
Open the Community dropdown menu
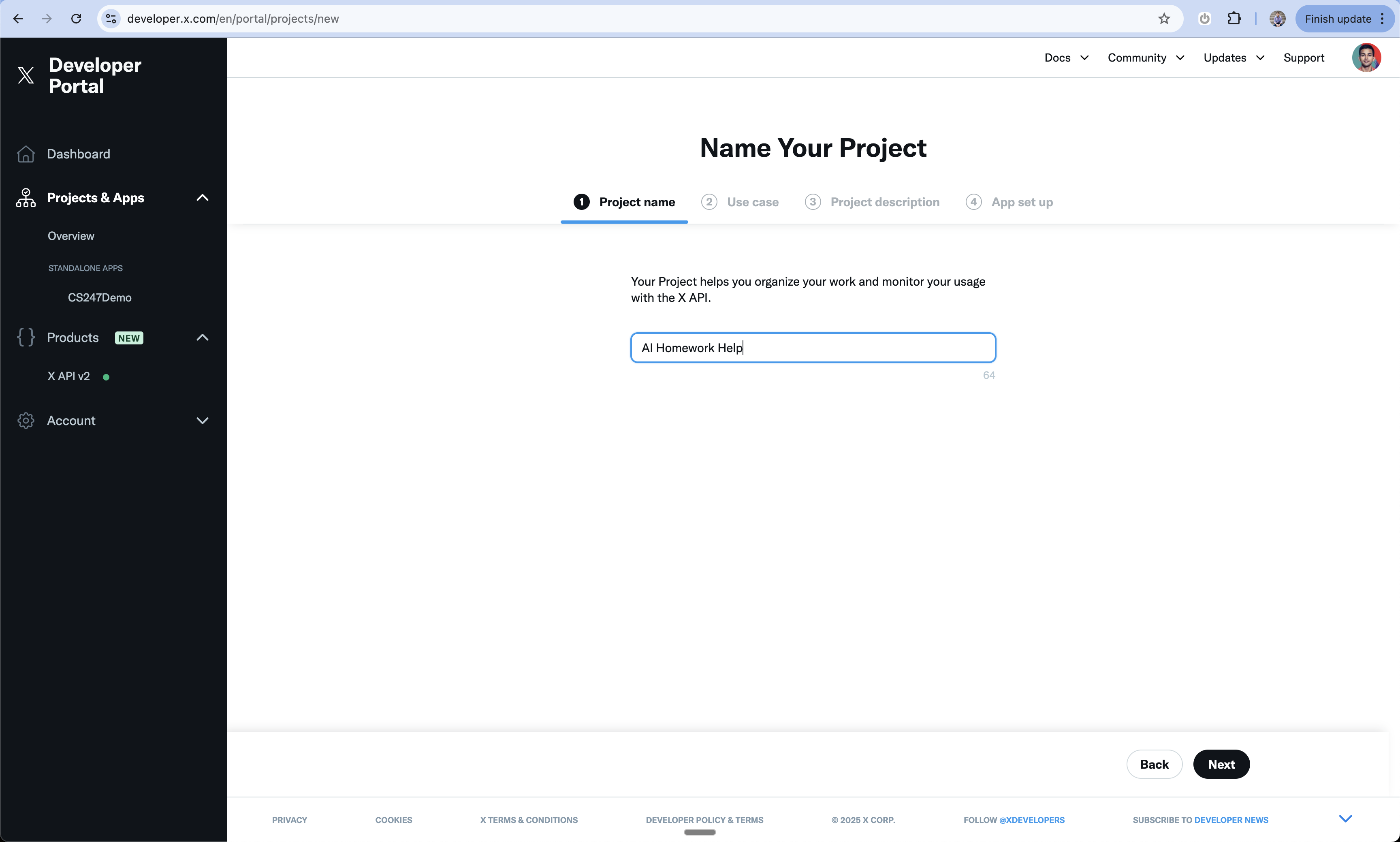[x=1145, y=58]
